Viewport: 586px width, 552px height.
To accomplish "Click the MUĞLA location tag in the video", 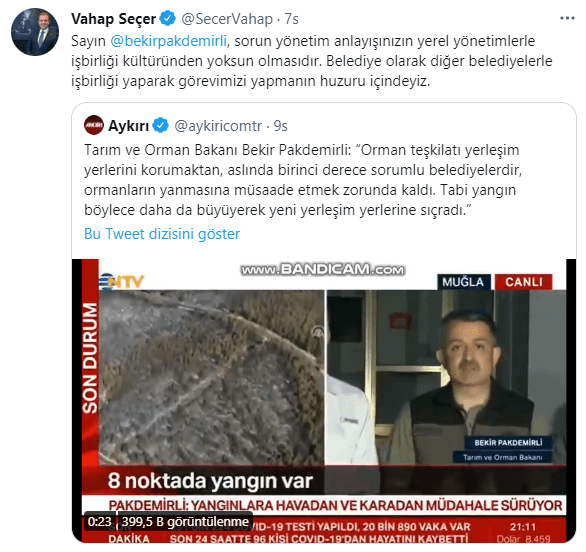I will [463, 282].
